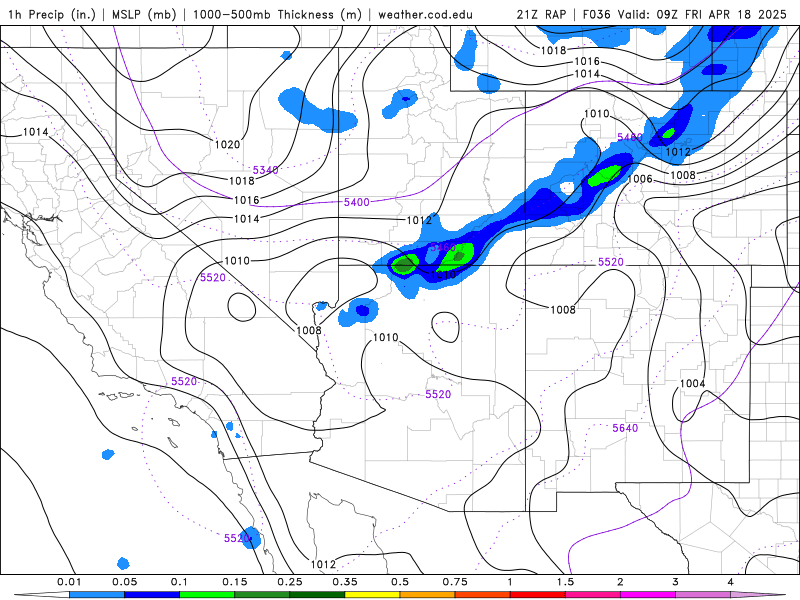Viewport: 800px width, 600px height.
Task: Select the 1004 isobar label
Action: [692, 383]
